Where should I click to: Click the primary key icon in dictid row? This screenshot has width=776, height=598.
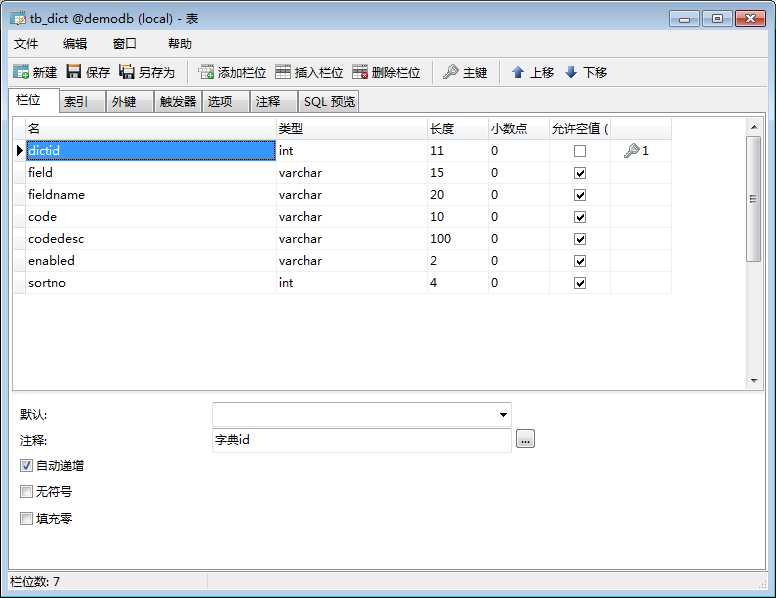tap(631, 150)
